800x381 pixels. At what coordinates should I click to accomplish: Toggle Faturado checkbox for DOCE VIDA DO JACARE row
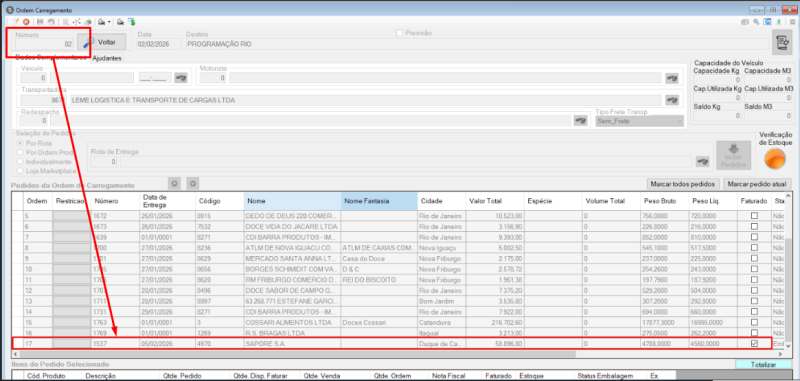(x=754, y=226)
